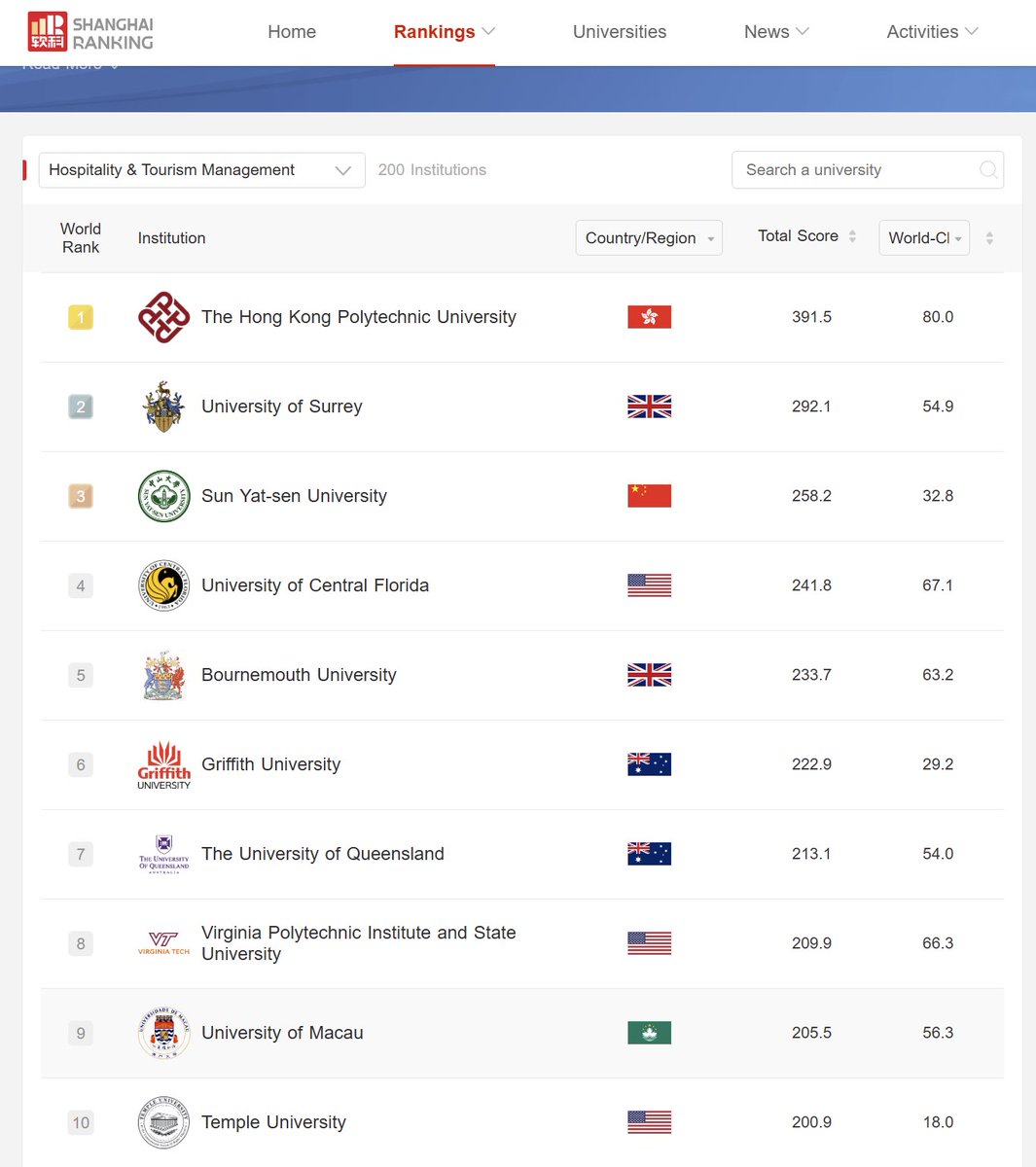Open Hospitality & Tourism Management subject dropdown
The height and width of the screenshot is (1167, 1036).
click(x=201, y=170)
